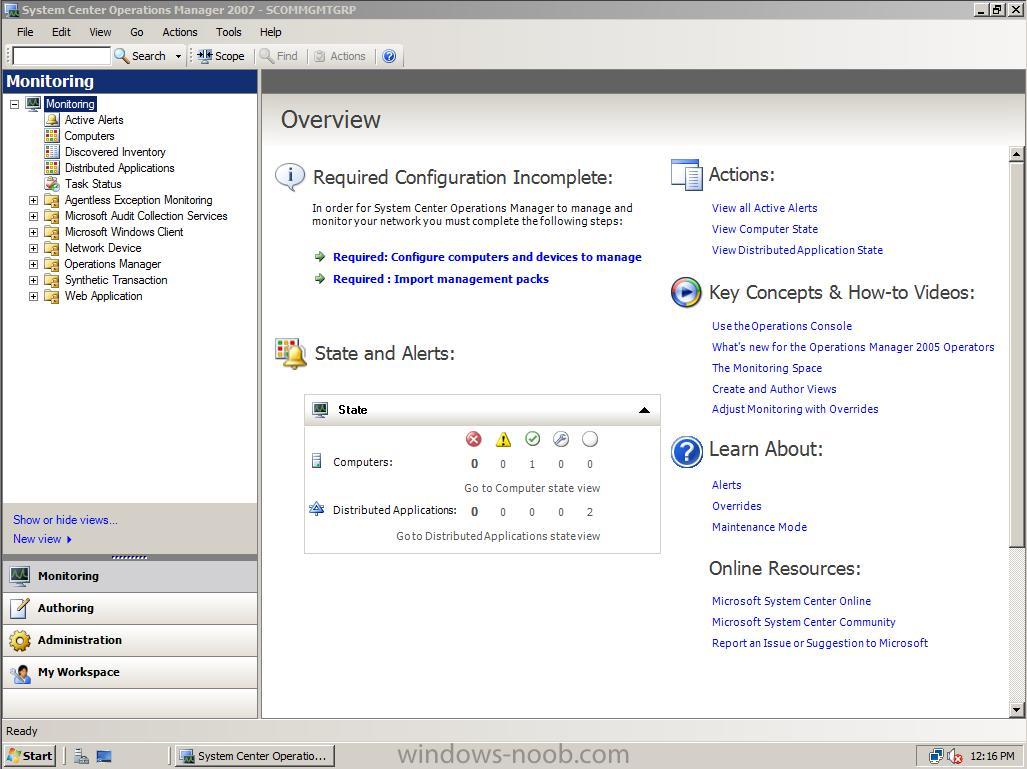The image size is (1027, 769).
Task: Open the Tools menu
Action: tap(229, 32)
